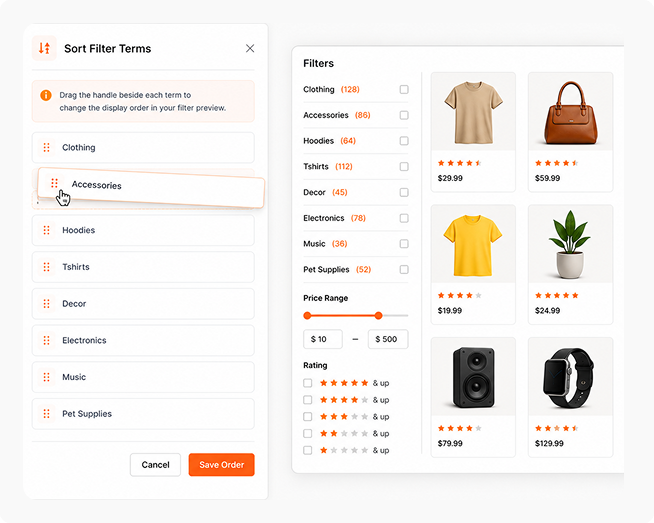The width and height of the screenshot is (654, 523).
Task: Open the black speaker product image
Action: (473, 377)
